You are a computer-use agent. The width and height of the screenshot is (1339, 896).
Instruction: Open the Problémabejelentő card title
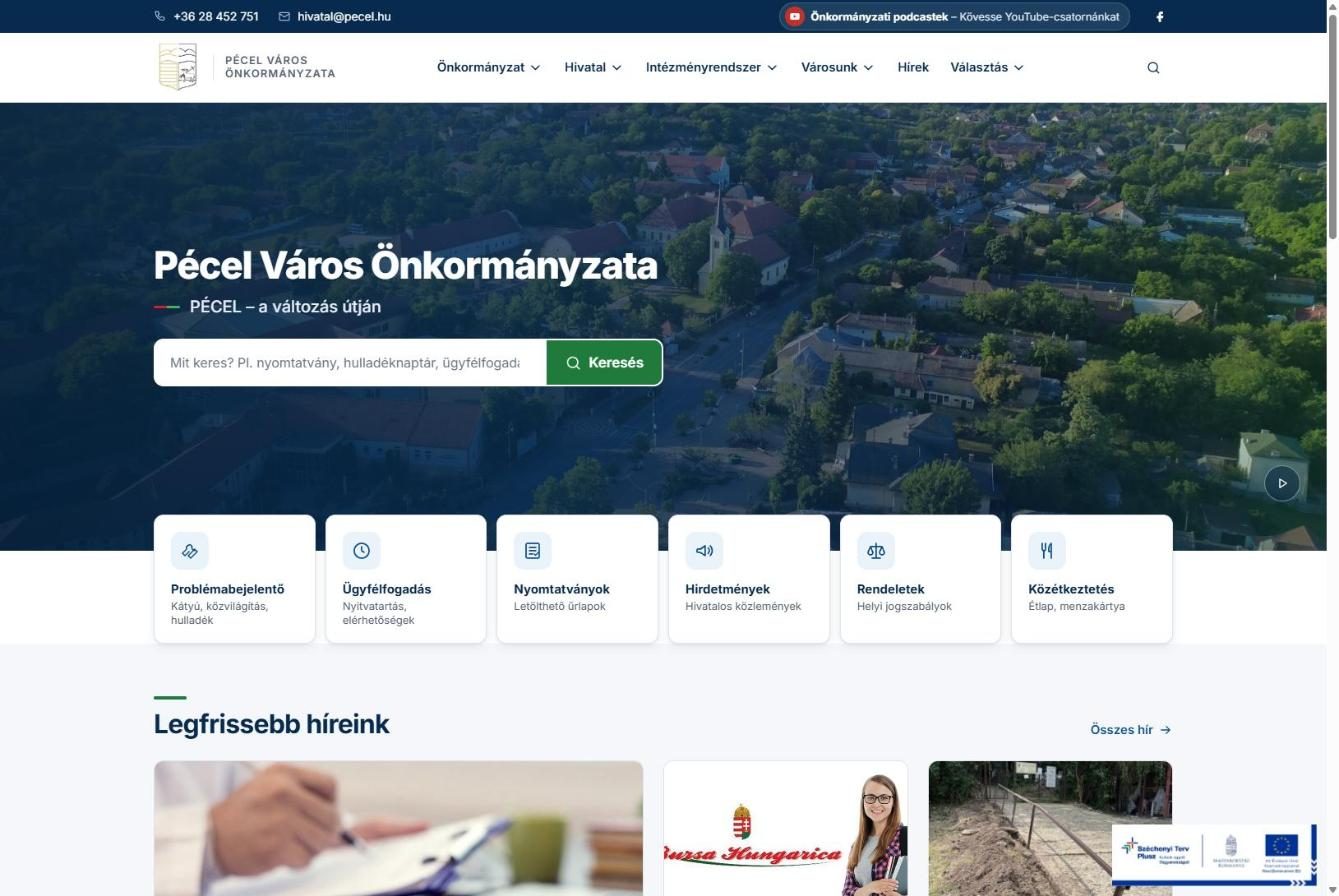point(228,589)
